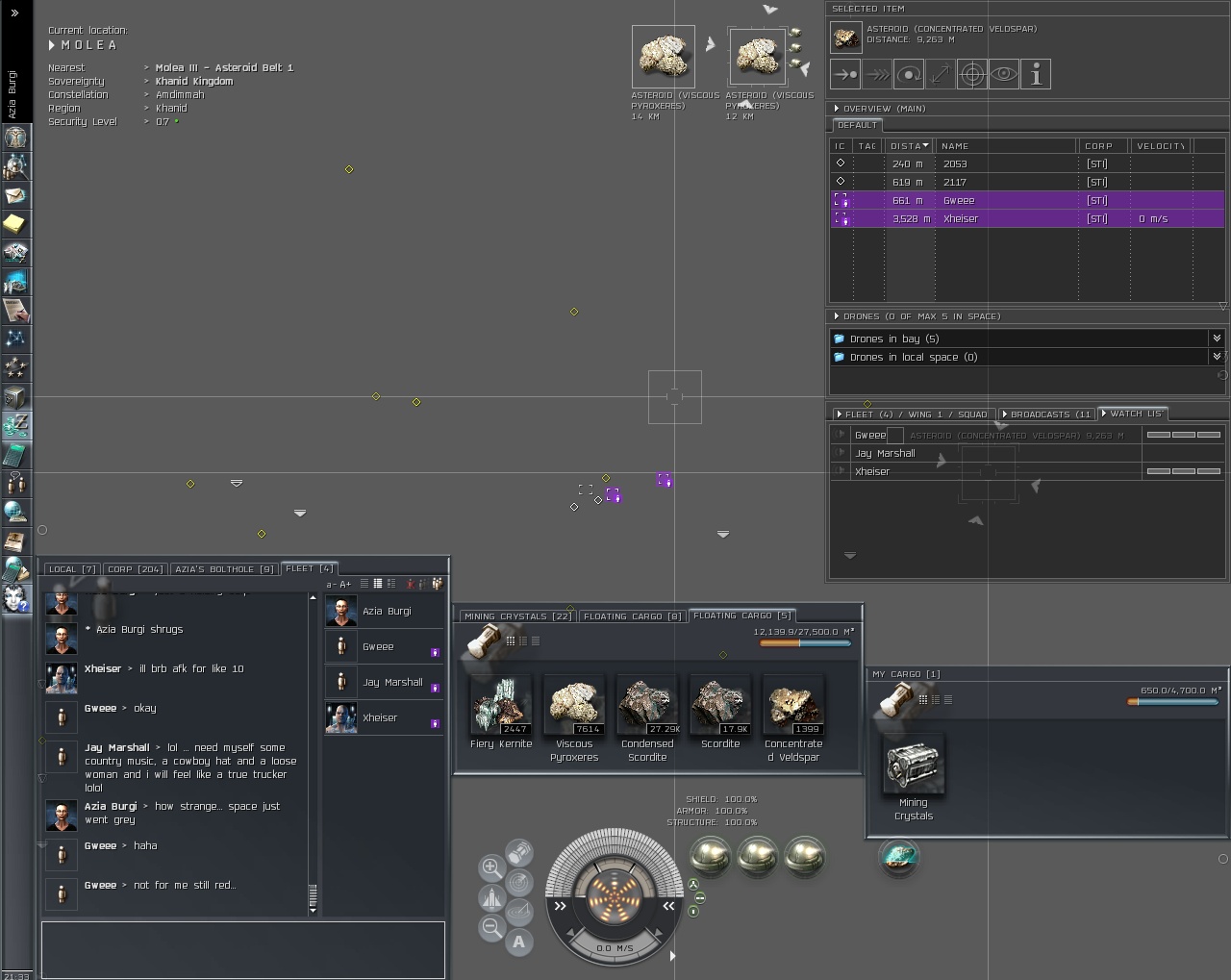Switch to the Local chat tab

coord(73,569)
